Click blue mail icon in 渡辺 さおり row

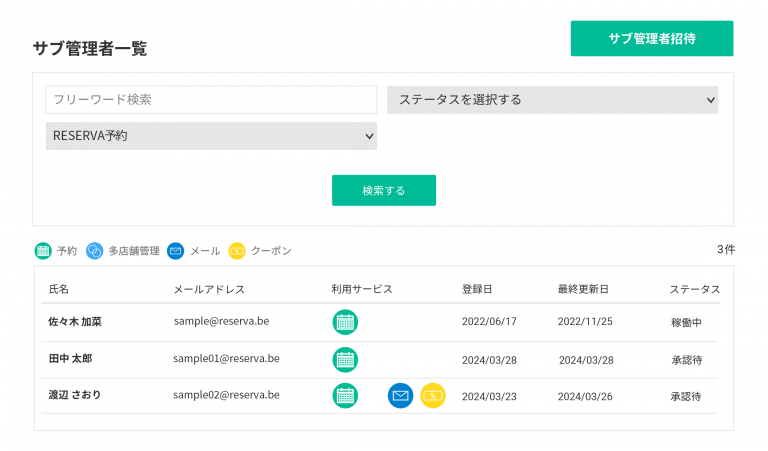400,396
